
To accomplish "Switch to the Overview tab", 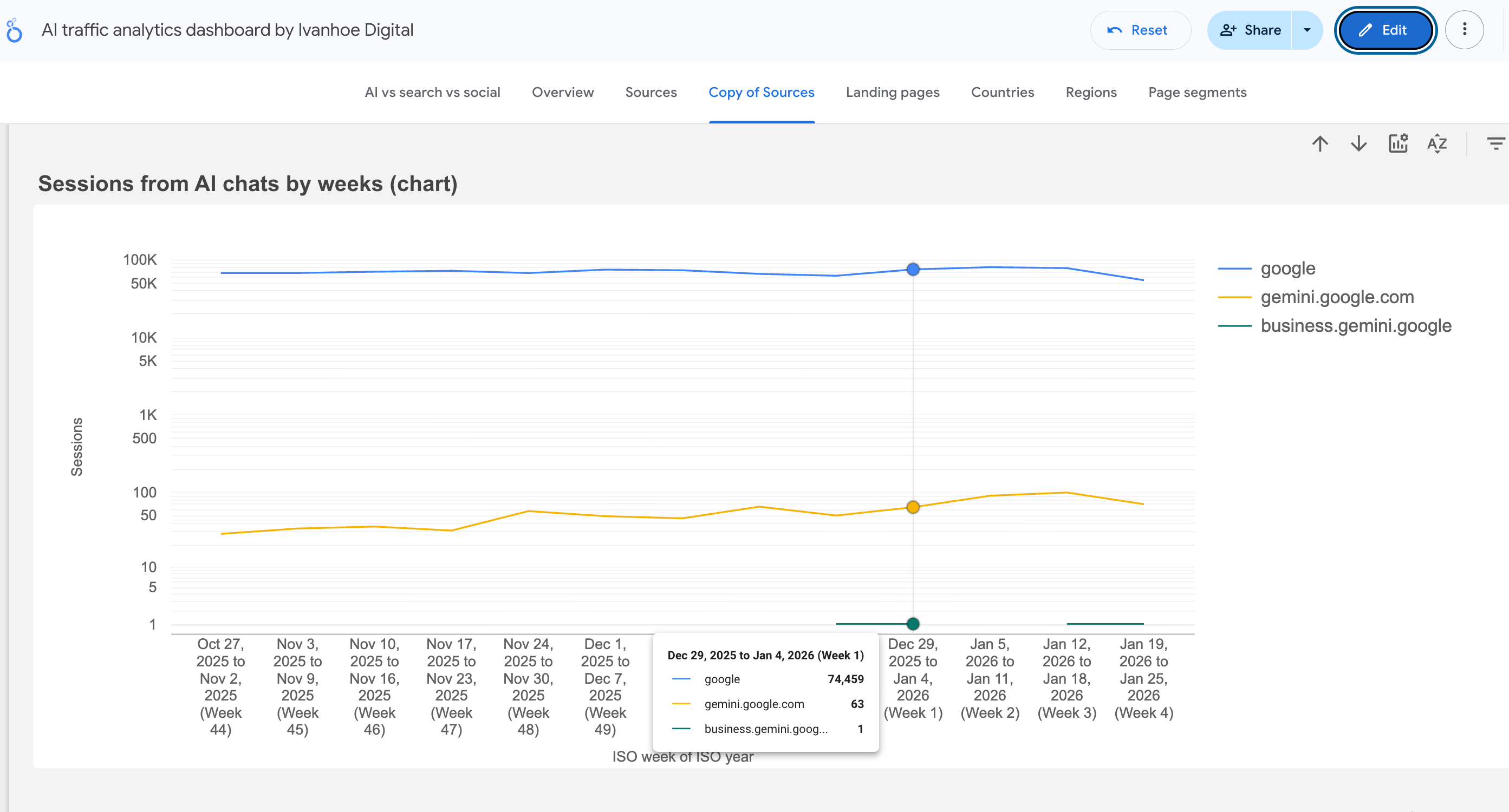I will 562,93.
